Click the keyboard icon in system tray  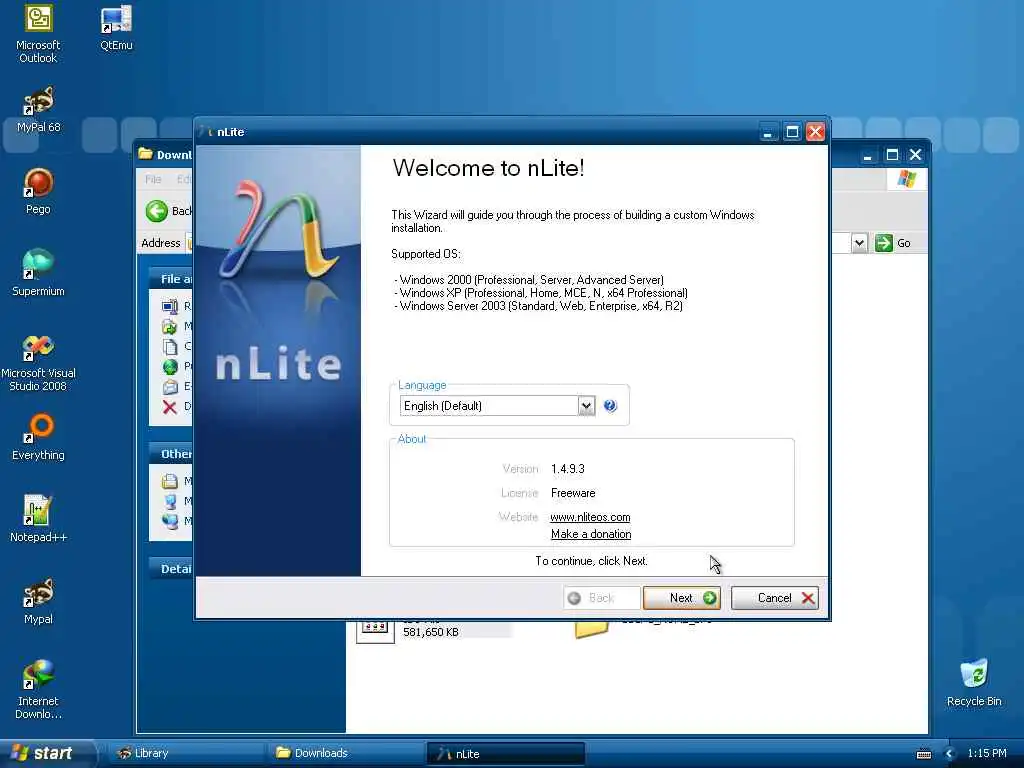pyautogui.click(x=923, y=754)
